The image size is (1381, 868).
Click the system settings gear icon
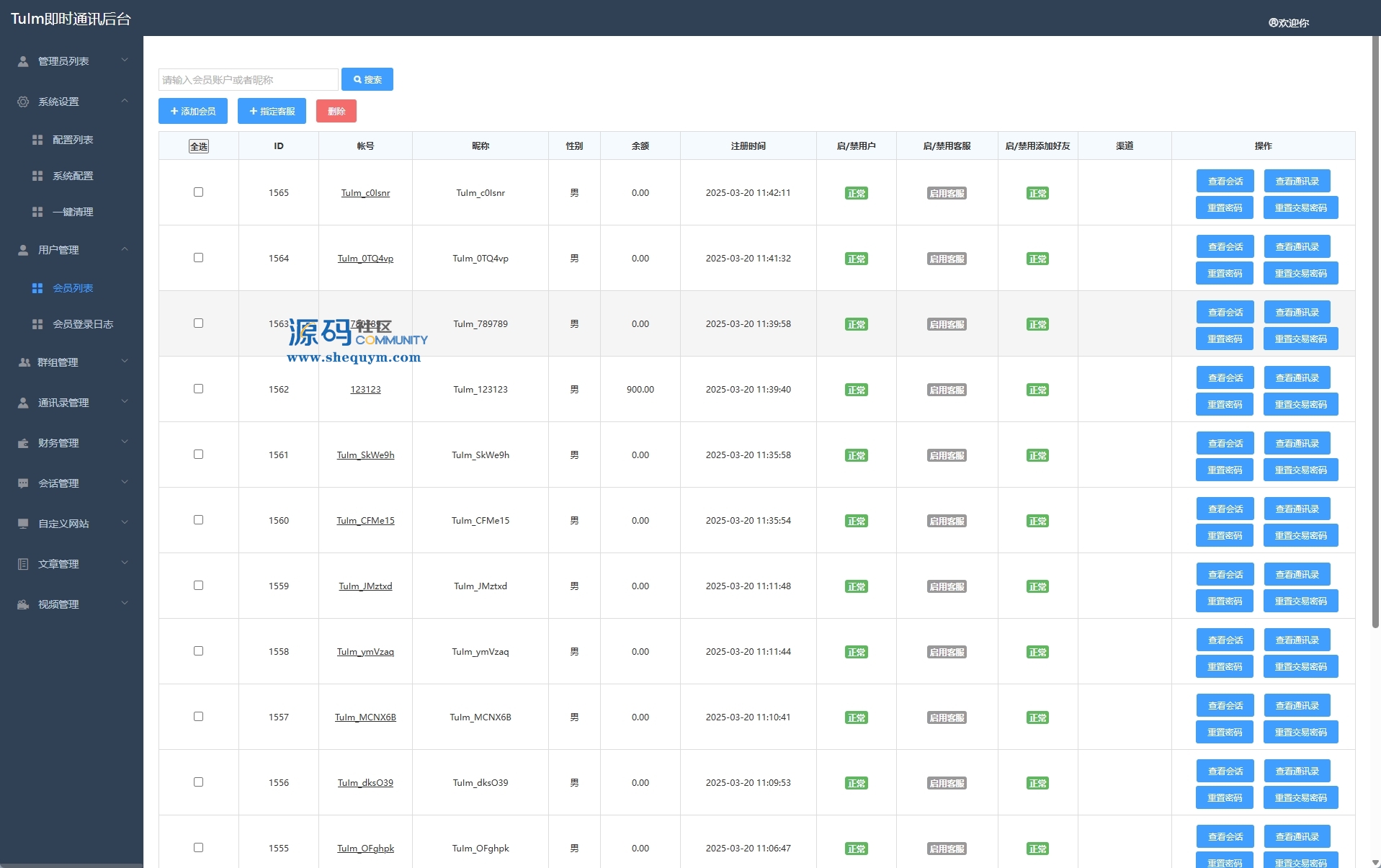pos(23,102)
